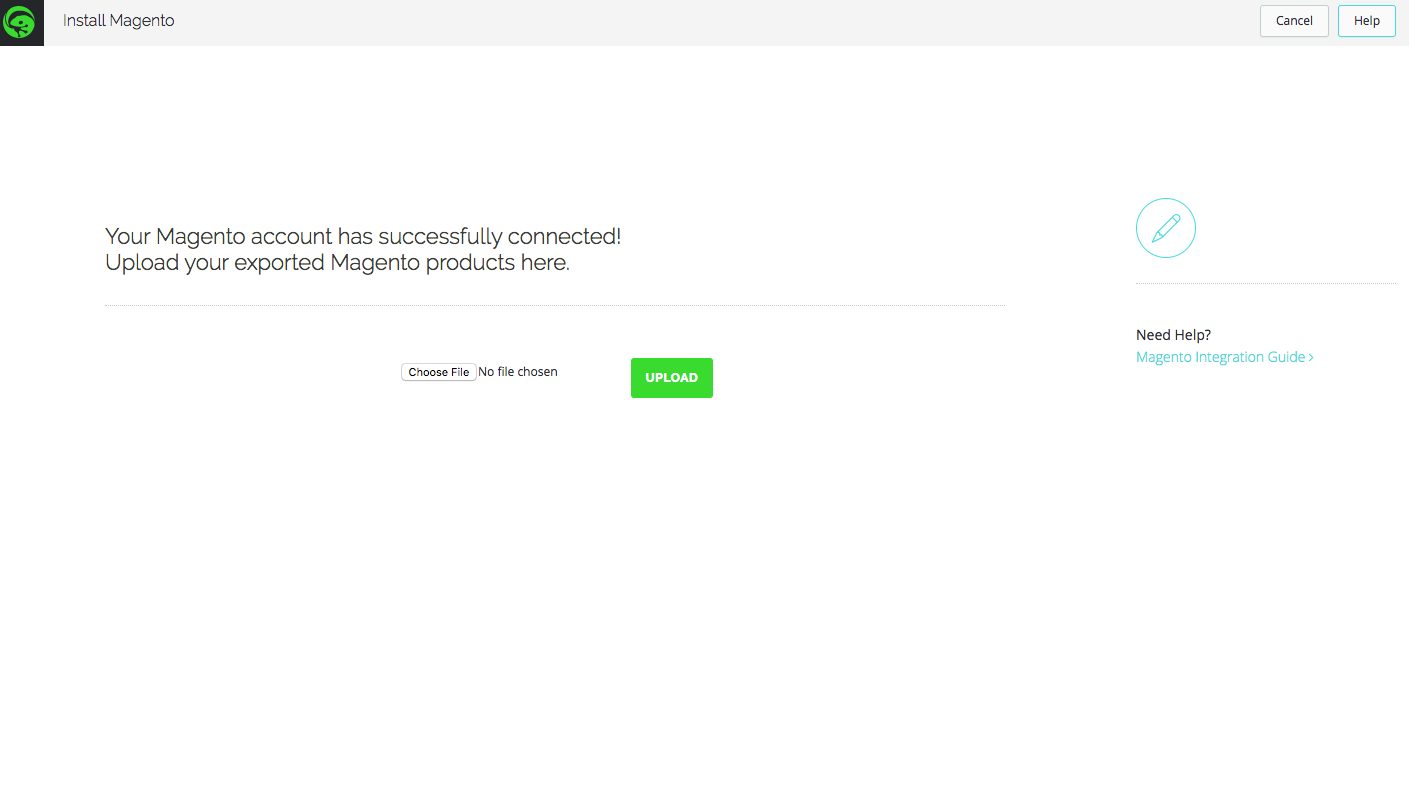1409x786 pixels.
Task: Click the 'successfully connected' heading line
Action: [x=362, y=237]
